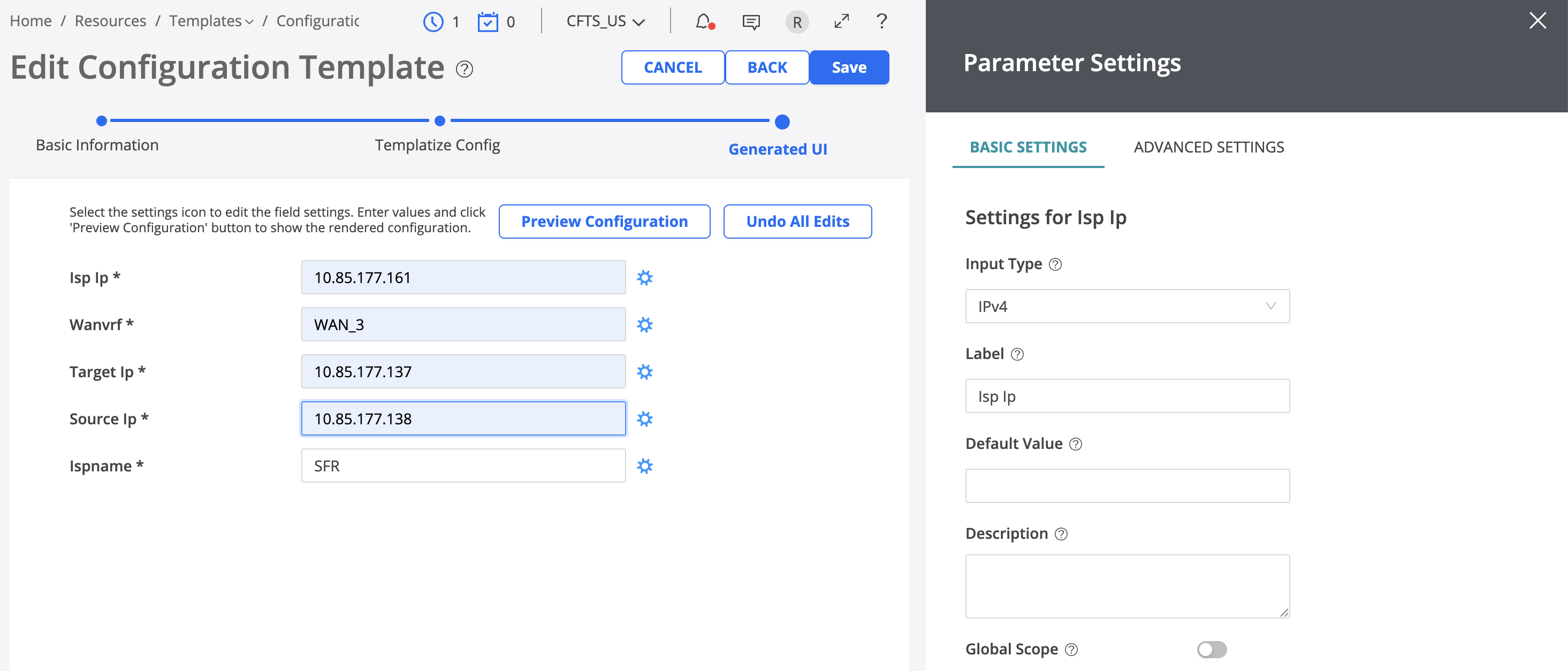Open settings gear for Target Ip field
This screenshot has width=1568, height=671.
(x=645, y=371)
